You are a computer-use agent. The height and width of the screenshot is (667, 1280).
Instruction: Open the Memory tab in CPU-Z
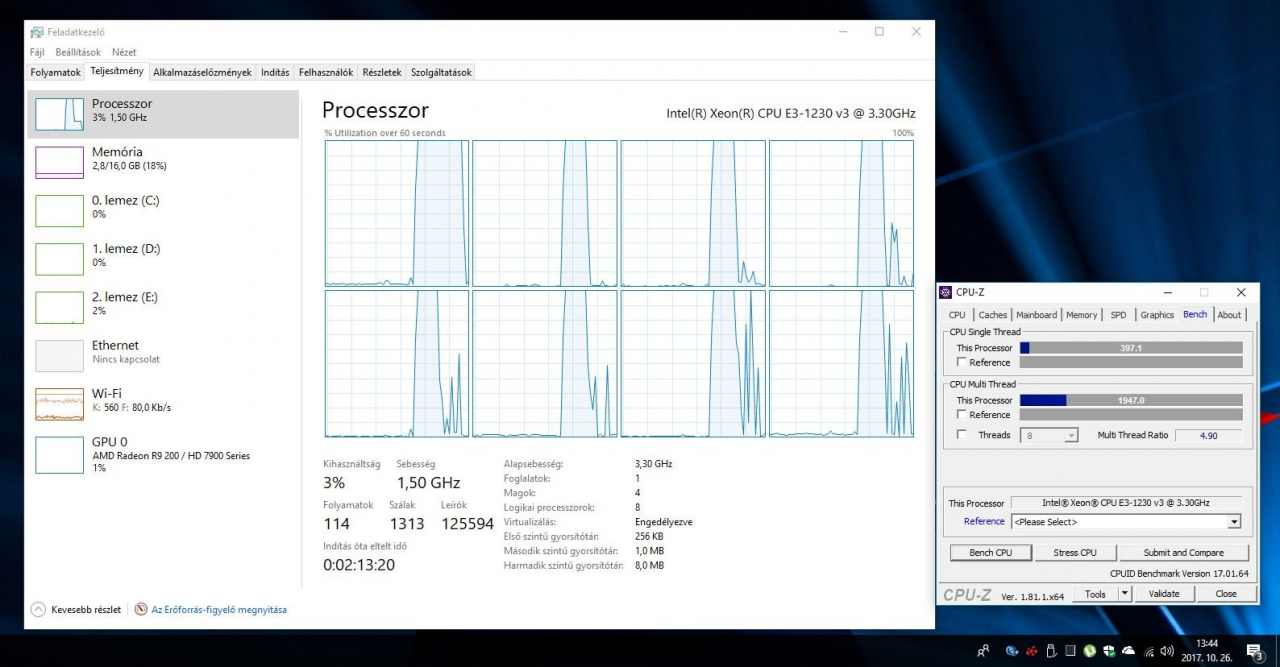click(x=1081, y=315)
